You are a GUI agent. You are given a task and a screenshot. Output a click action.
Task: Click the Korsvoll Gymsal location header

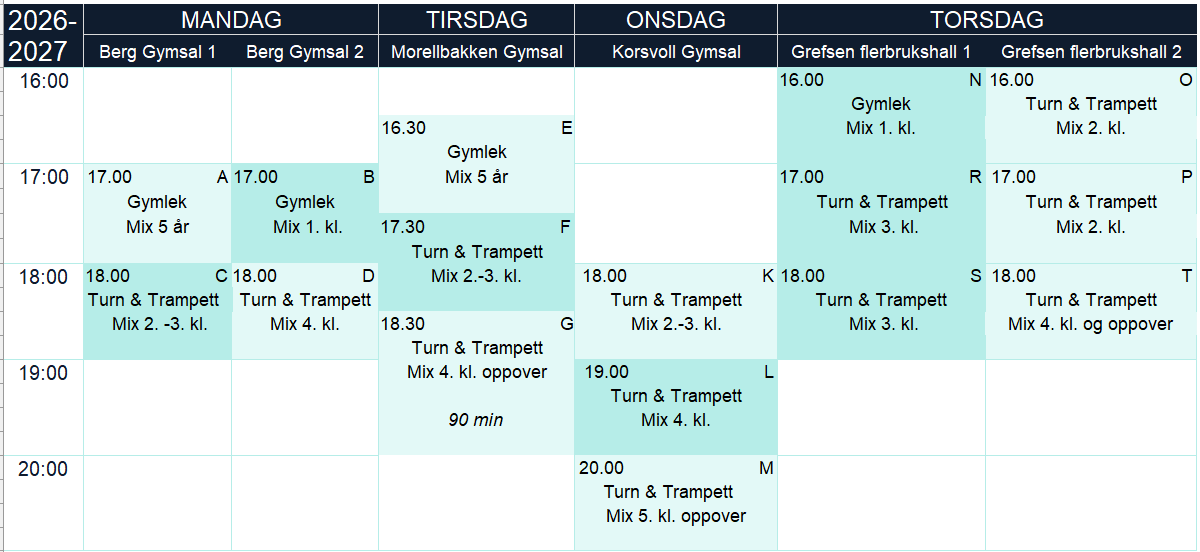[676, 52]
